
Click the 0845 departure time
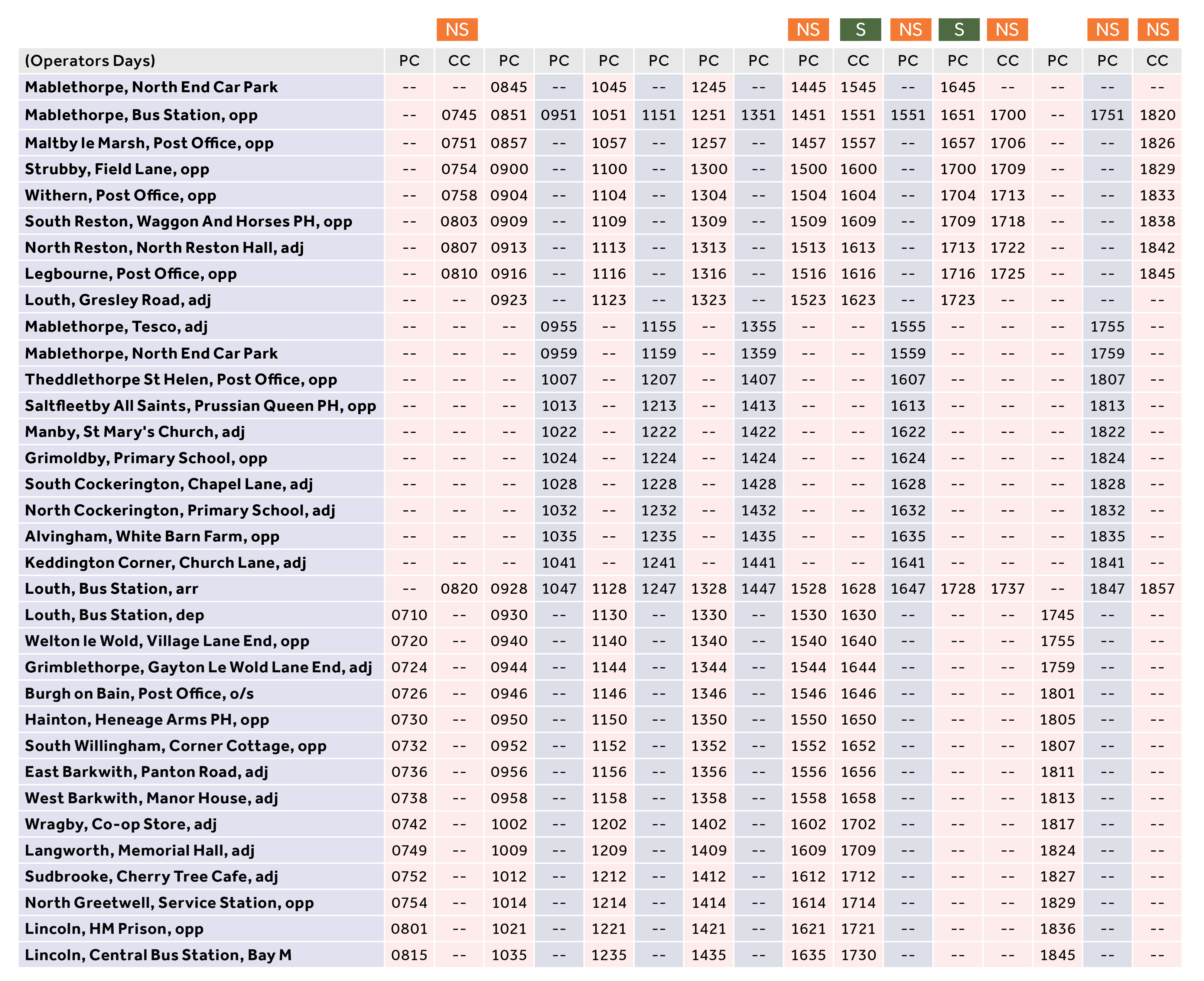point(509,87)
